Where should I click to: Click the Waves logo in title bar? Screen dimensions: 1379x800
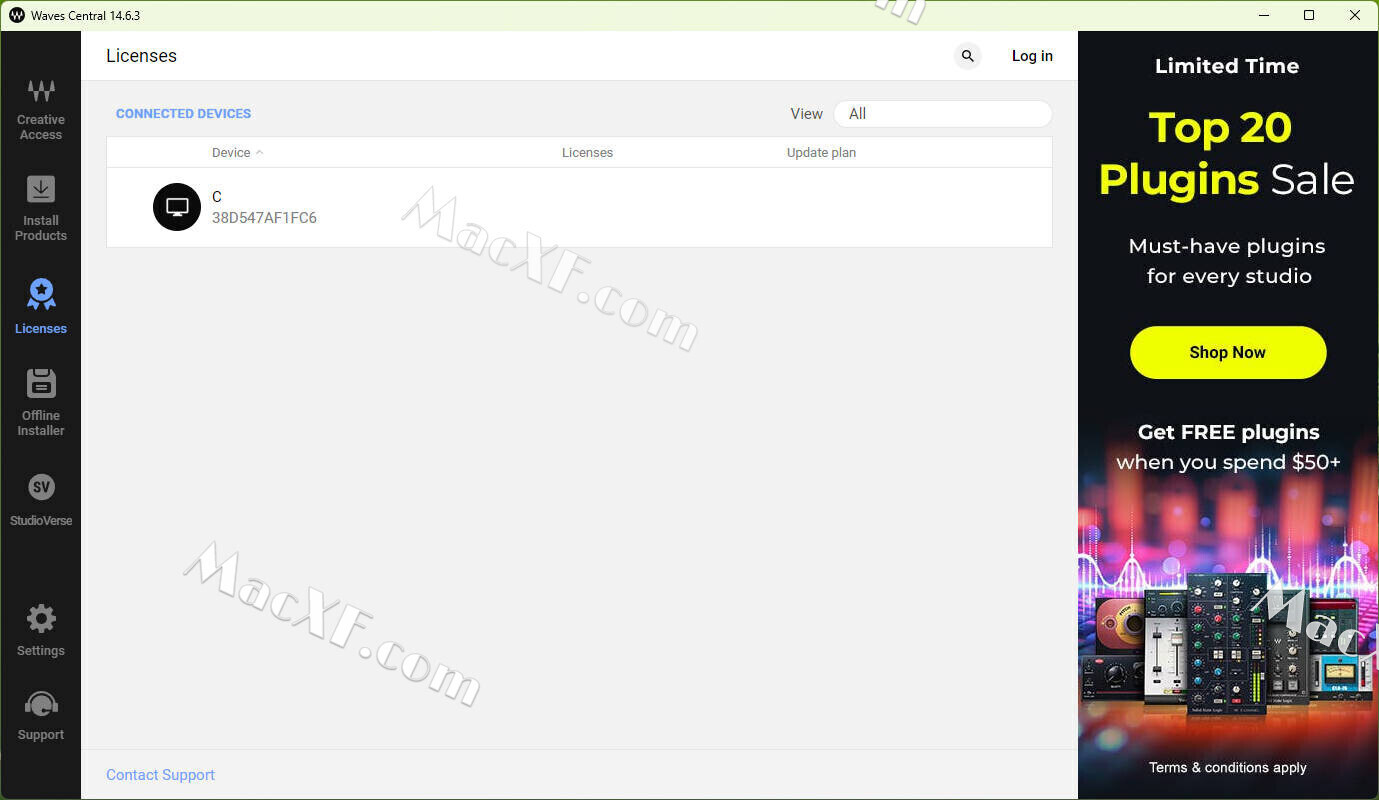[17, 15]
